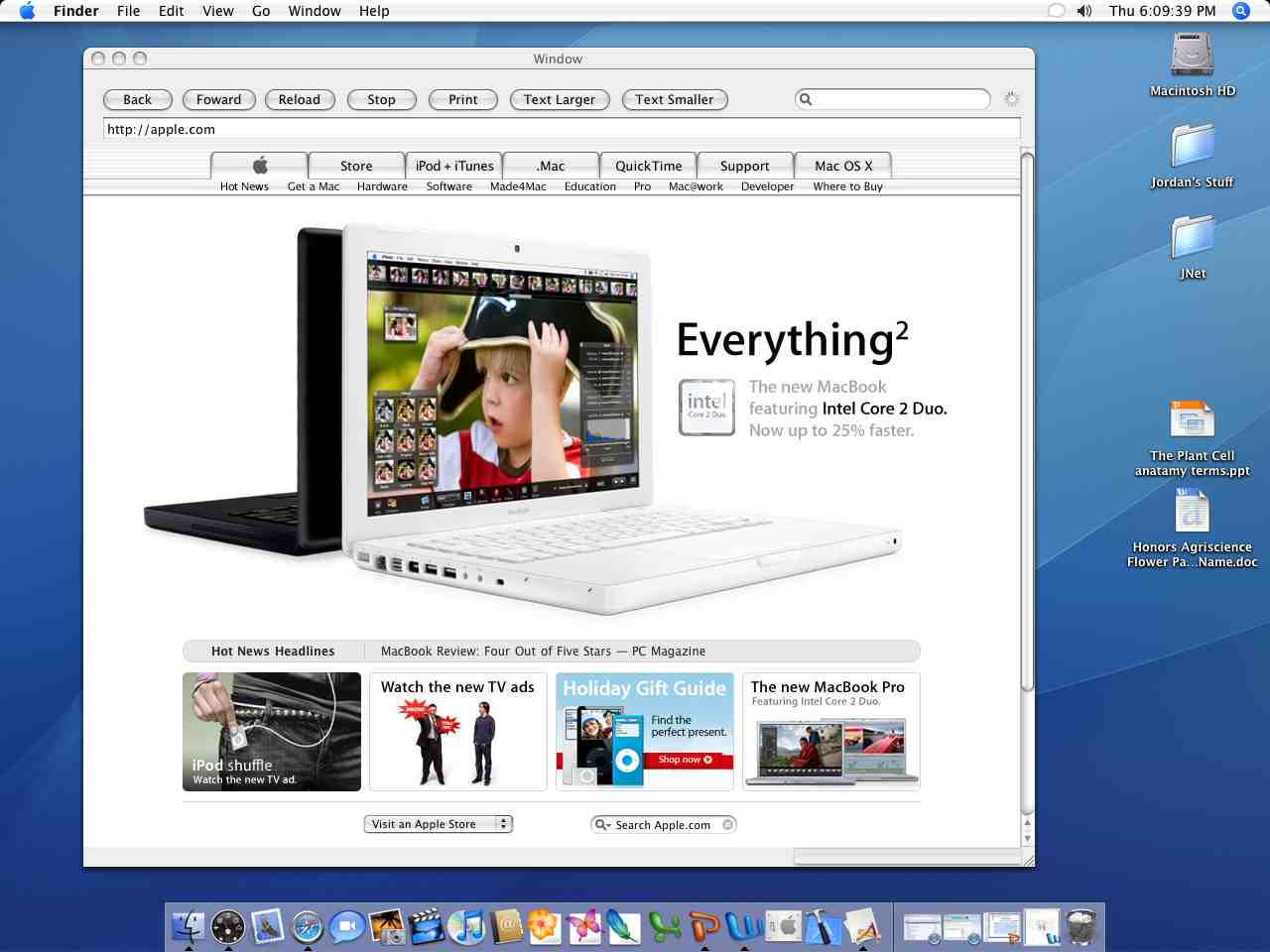Open pink butterfly icon in Dock

click(584, 927)
